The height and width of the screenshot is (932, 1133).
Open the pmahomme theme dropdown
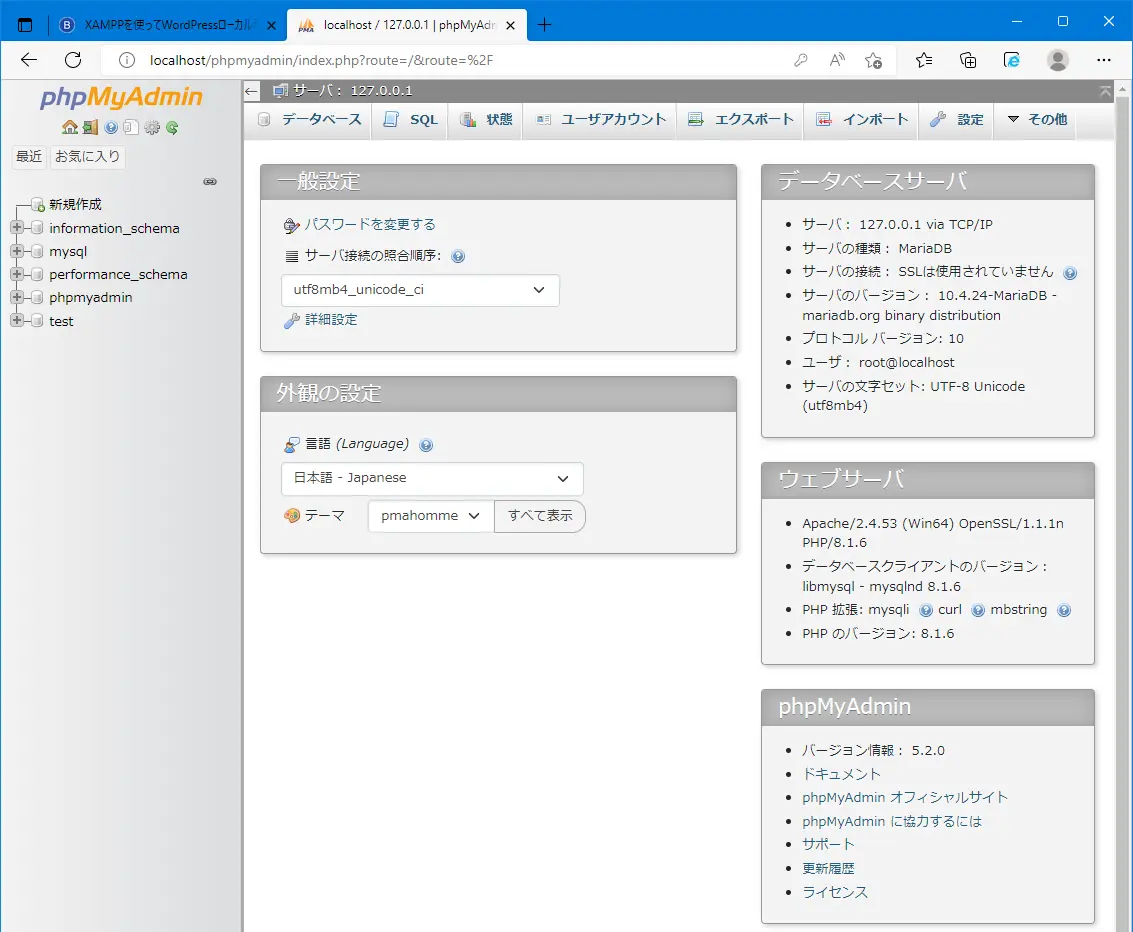(431, 516)
